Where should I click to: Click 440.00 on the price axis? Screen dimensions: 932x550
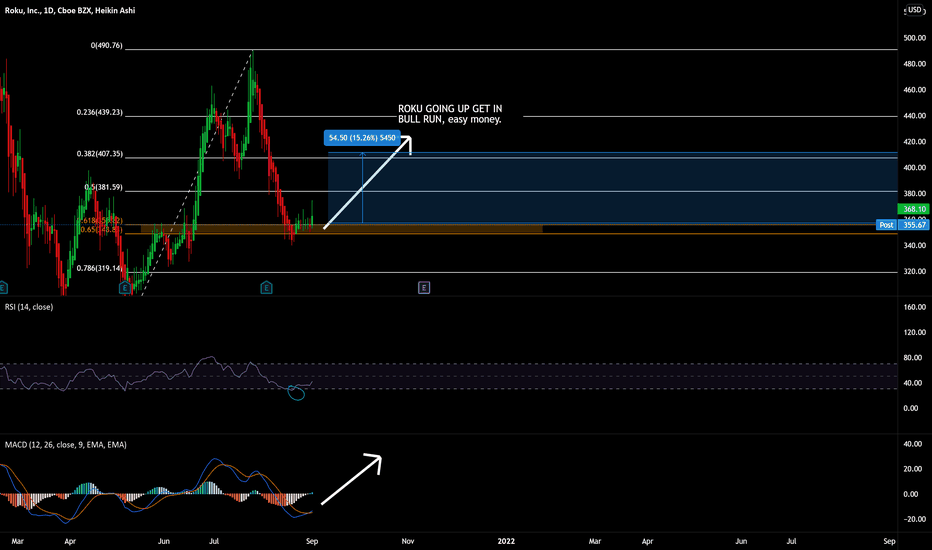[x=915, y=116]
